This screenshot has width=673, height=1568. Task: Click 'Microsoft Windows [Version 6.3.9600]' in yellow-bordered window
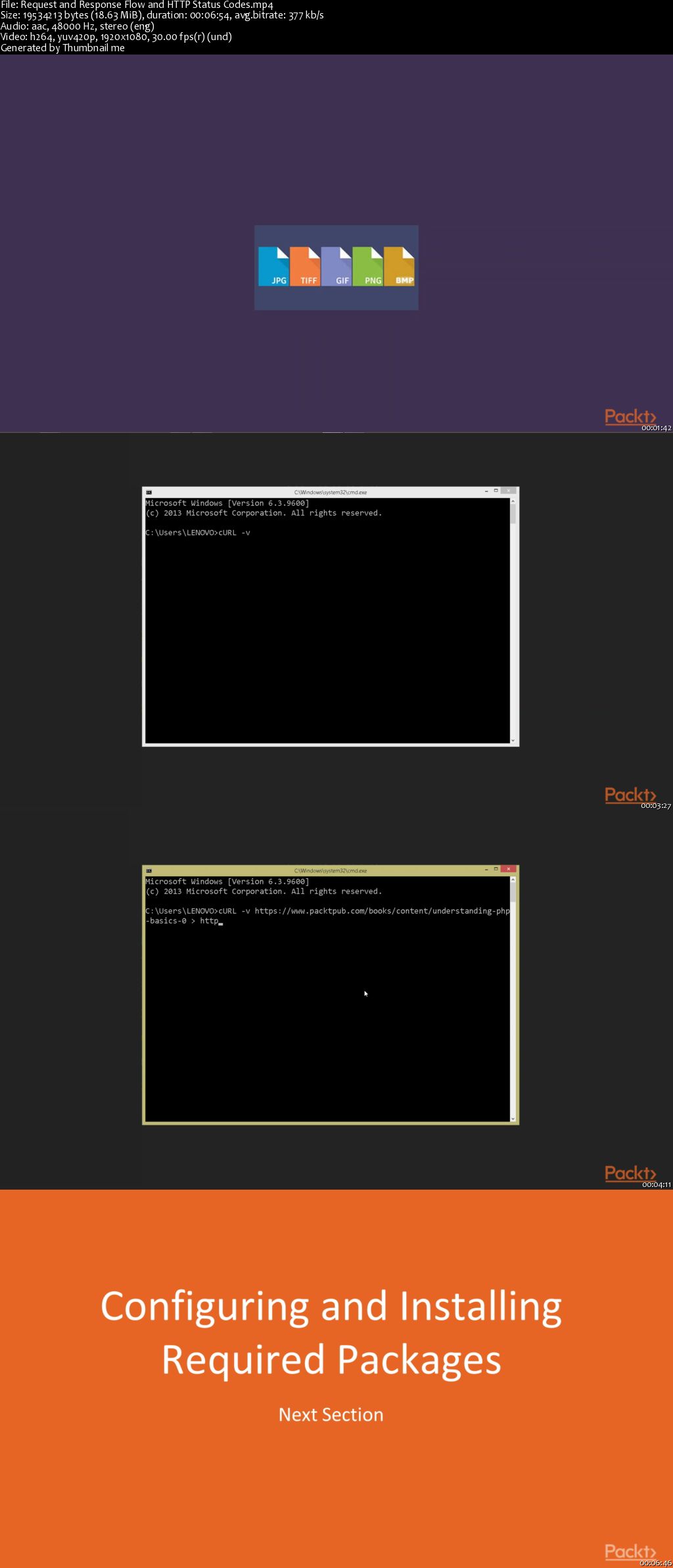click(227, 882)
